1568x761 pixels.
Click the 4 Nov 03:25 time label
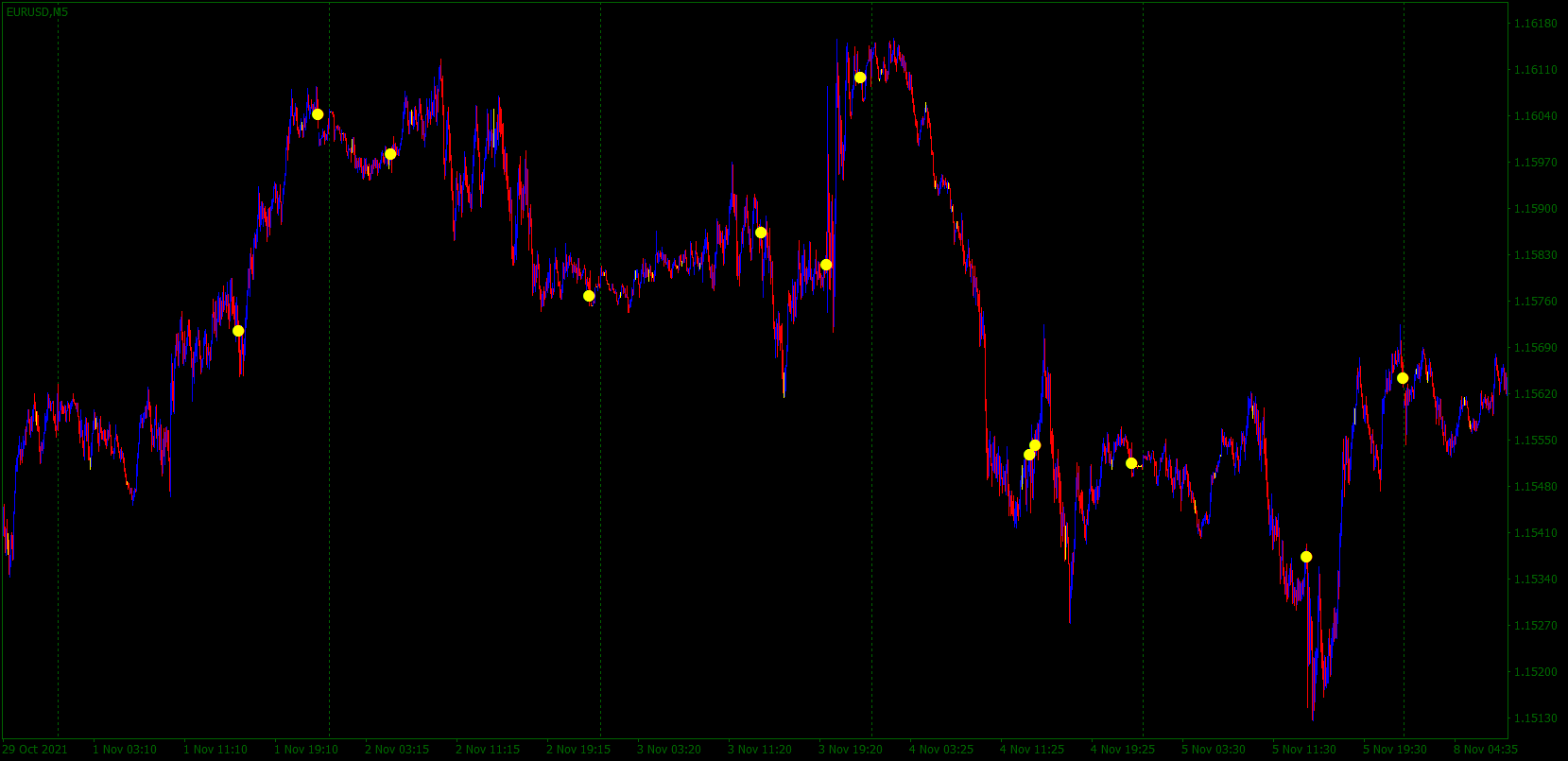(x=941, y=750)
